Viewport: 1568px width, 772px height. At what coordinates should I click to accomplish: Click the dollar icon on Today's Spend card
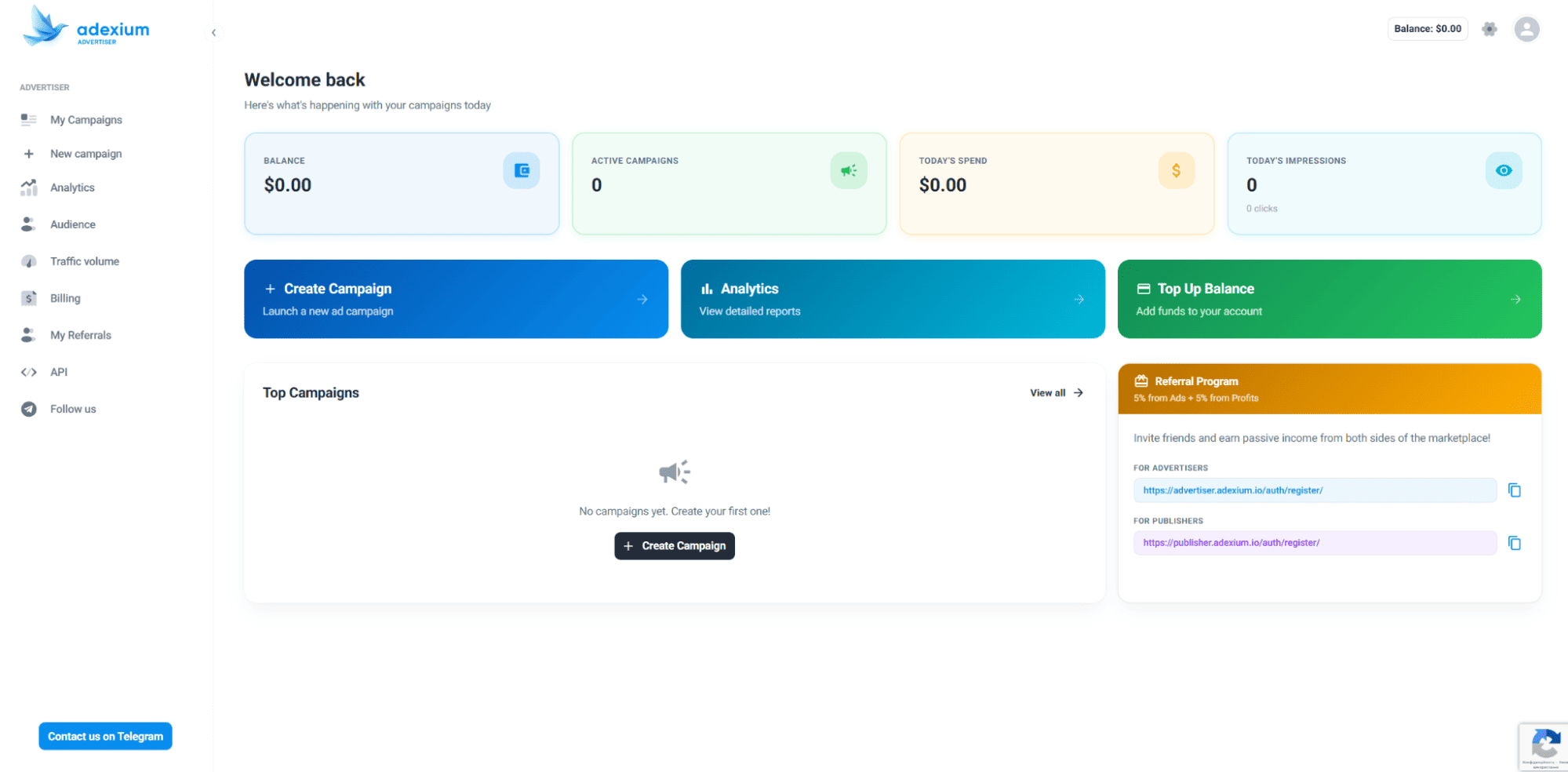pos(1176,170)
